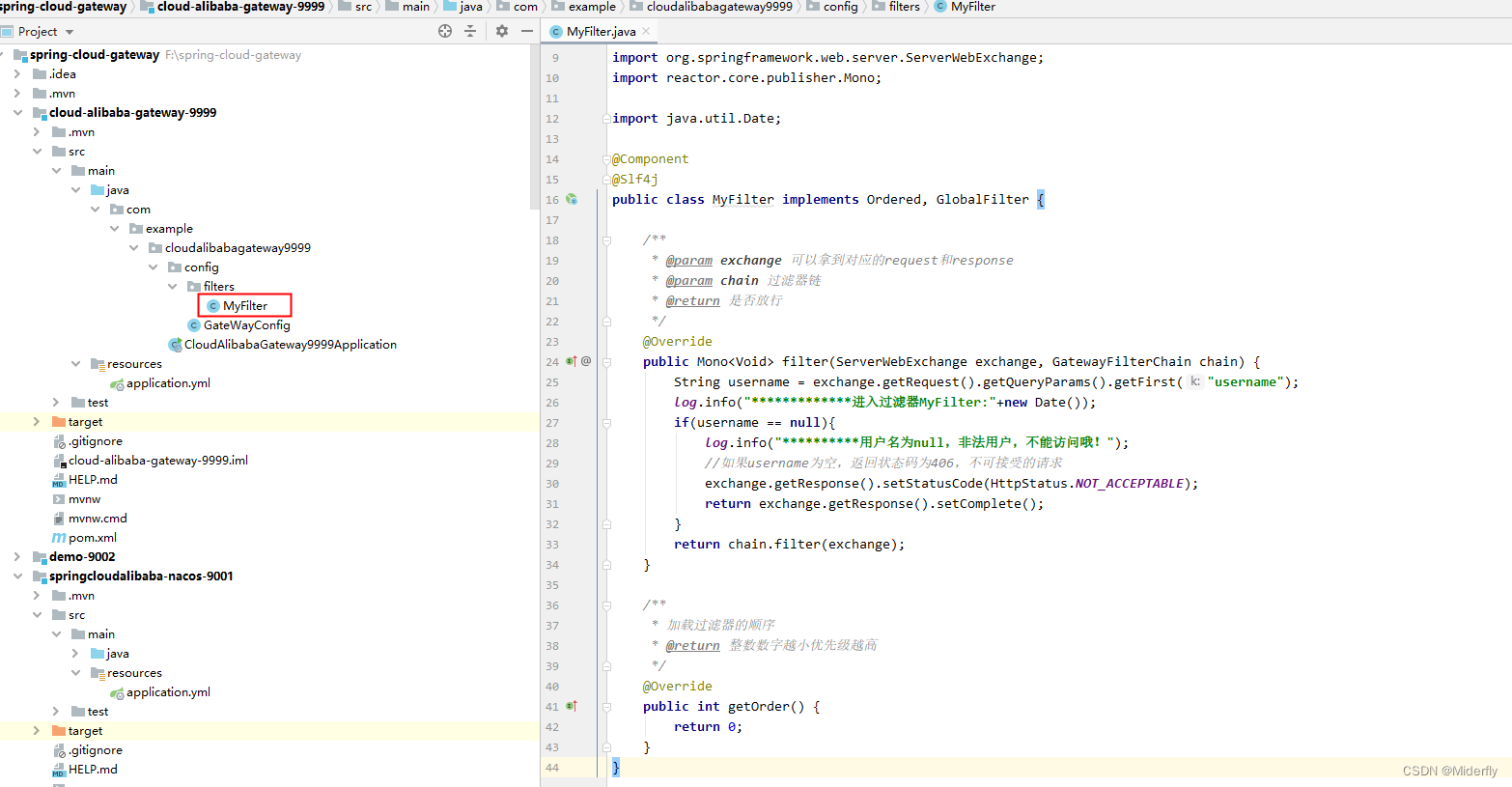This screenshot has width=1512, height=787.
Task: Click GlobalFilter interface name on line 16
Action: (x=982, y=200)
